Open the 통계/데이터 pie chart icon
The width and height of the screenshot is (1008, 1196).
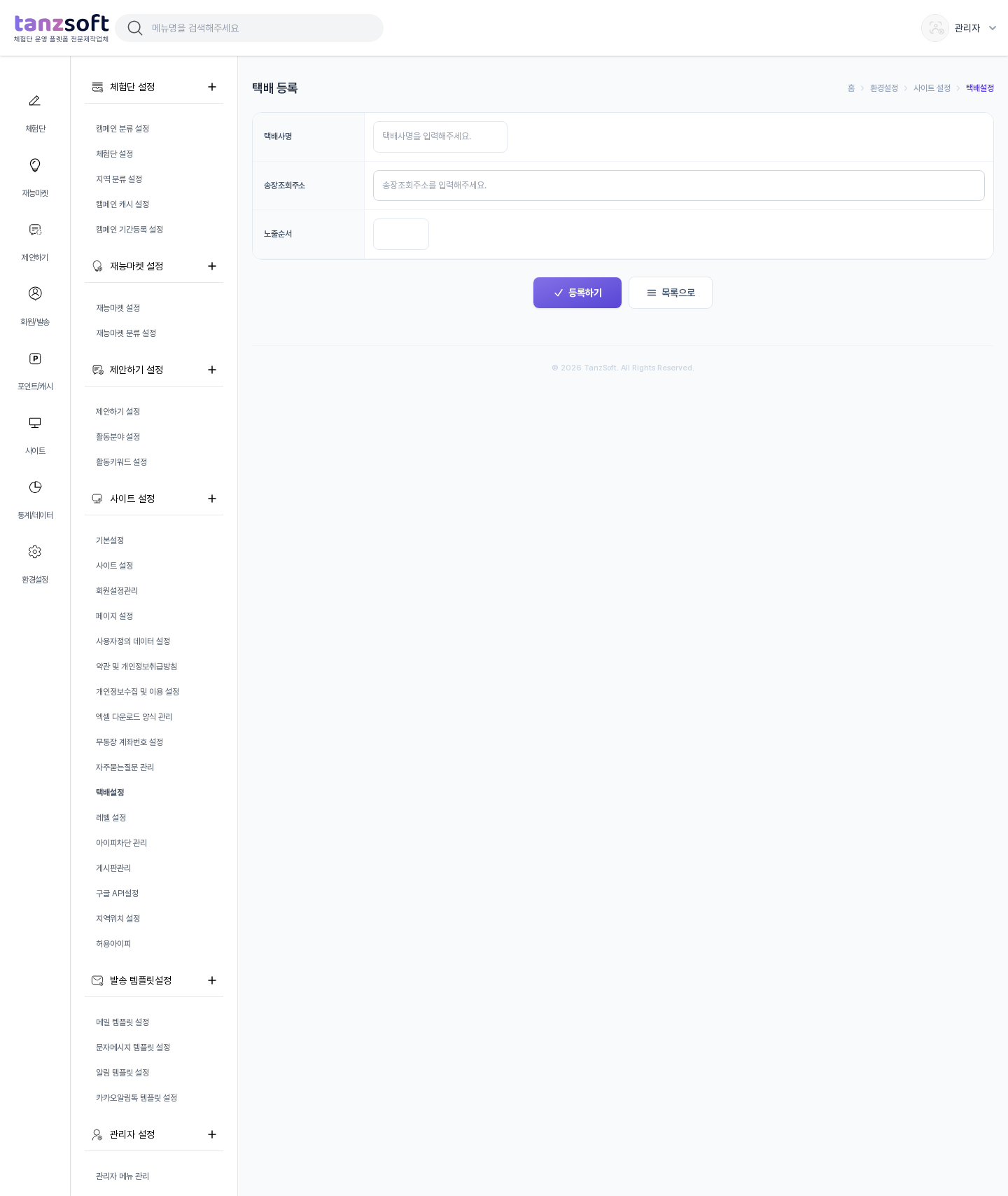click(x=35, y=487)
